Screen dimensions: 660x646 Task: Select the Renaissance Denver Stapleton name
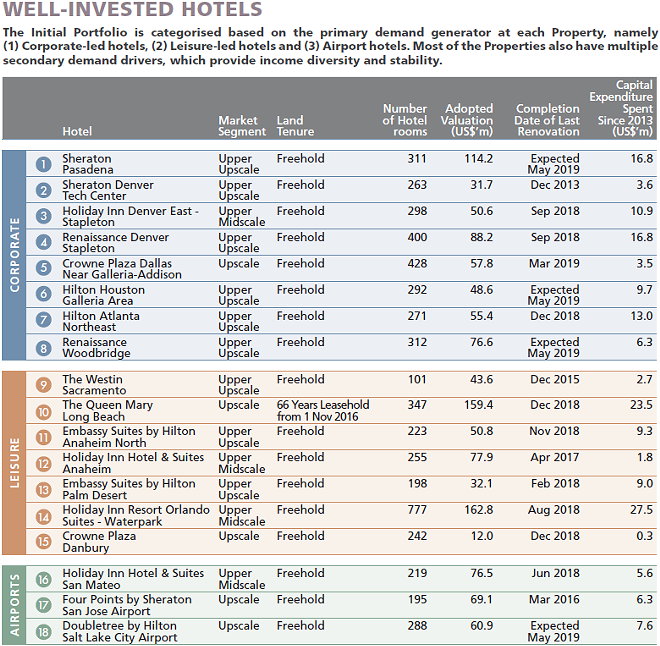(x=116, y=242)
